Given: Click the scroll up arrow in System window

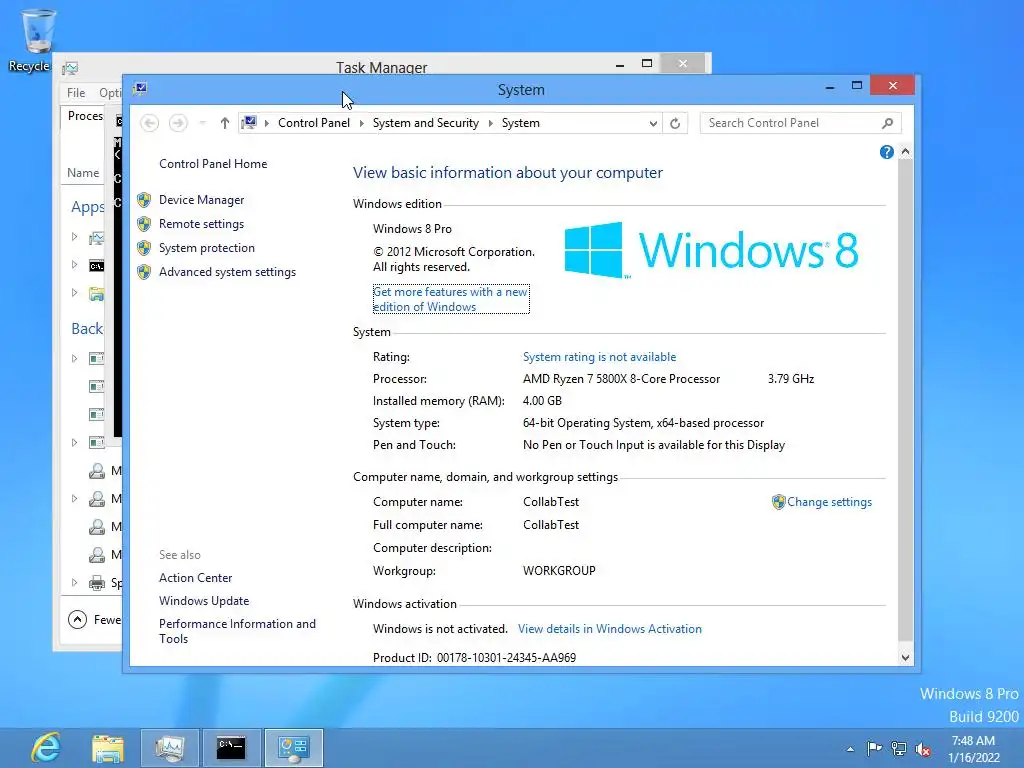Looking at the screenshot, I should point(905,152).
